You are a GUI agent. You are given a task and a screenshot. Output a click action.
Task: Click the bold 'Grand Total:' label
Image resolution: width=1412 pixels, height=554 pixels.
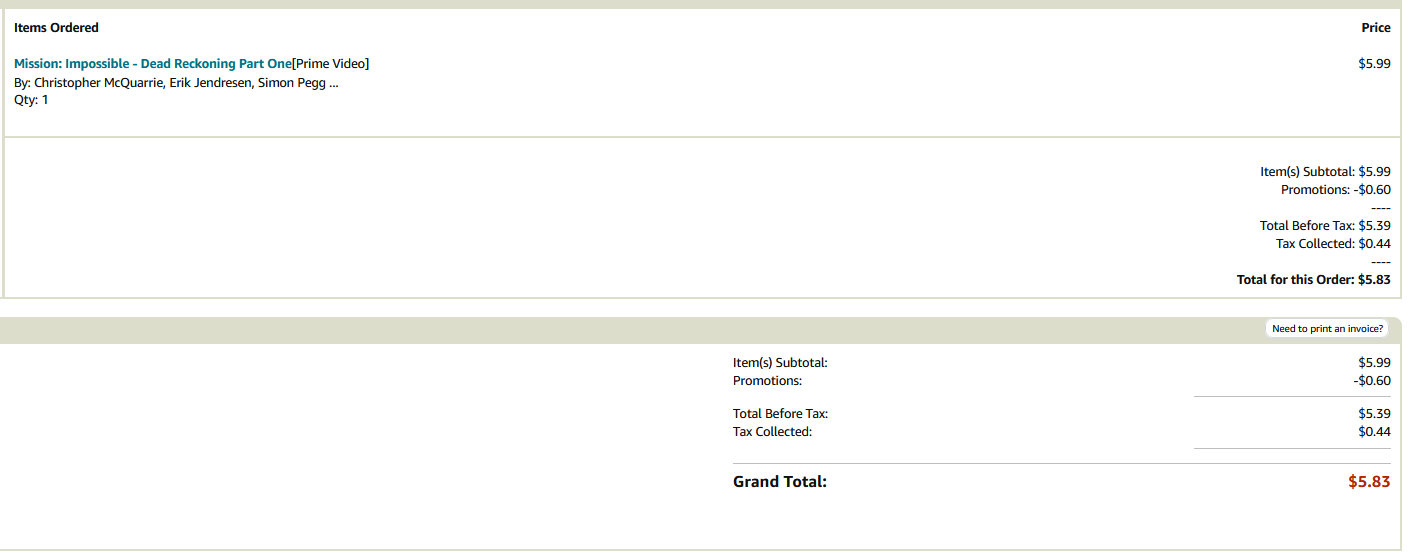pyautogui.click(x=780, y=482)
